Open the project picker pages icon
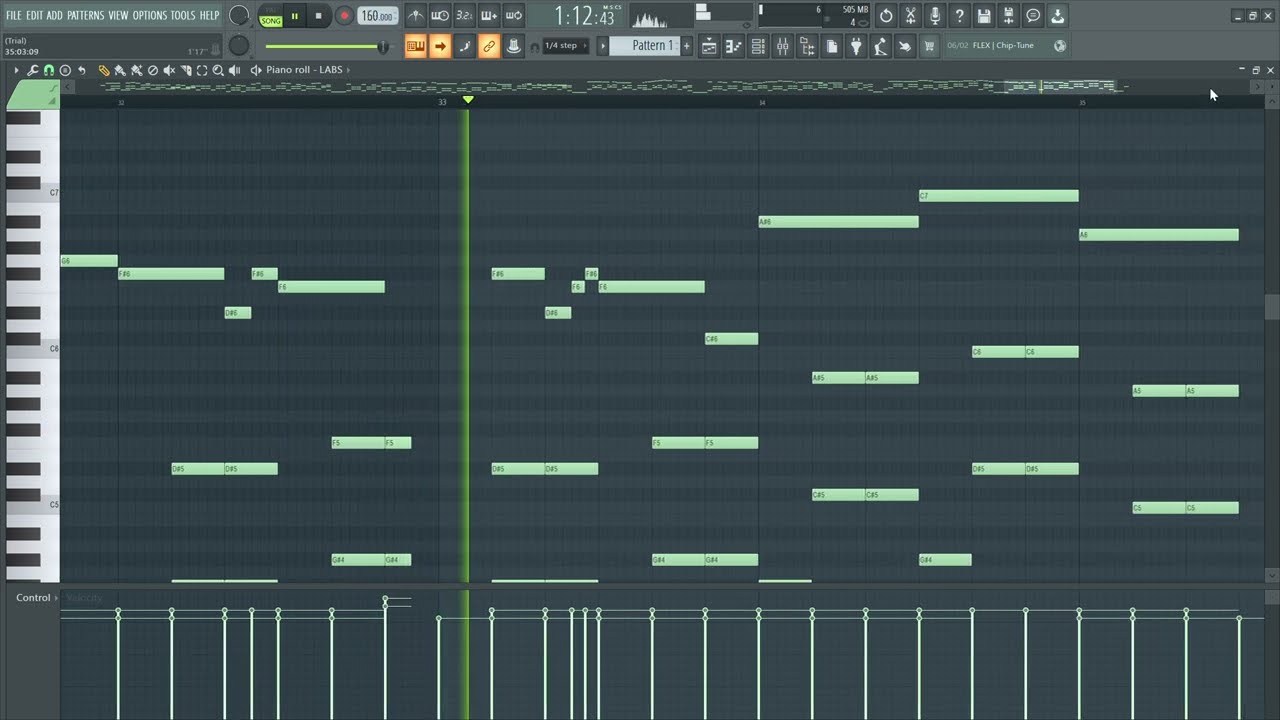Screen dimensions: 1280x720 pyautogui.click(x=831, y=46)
